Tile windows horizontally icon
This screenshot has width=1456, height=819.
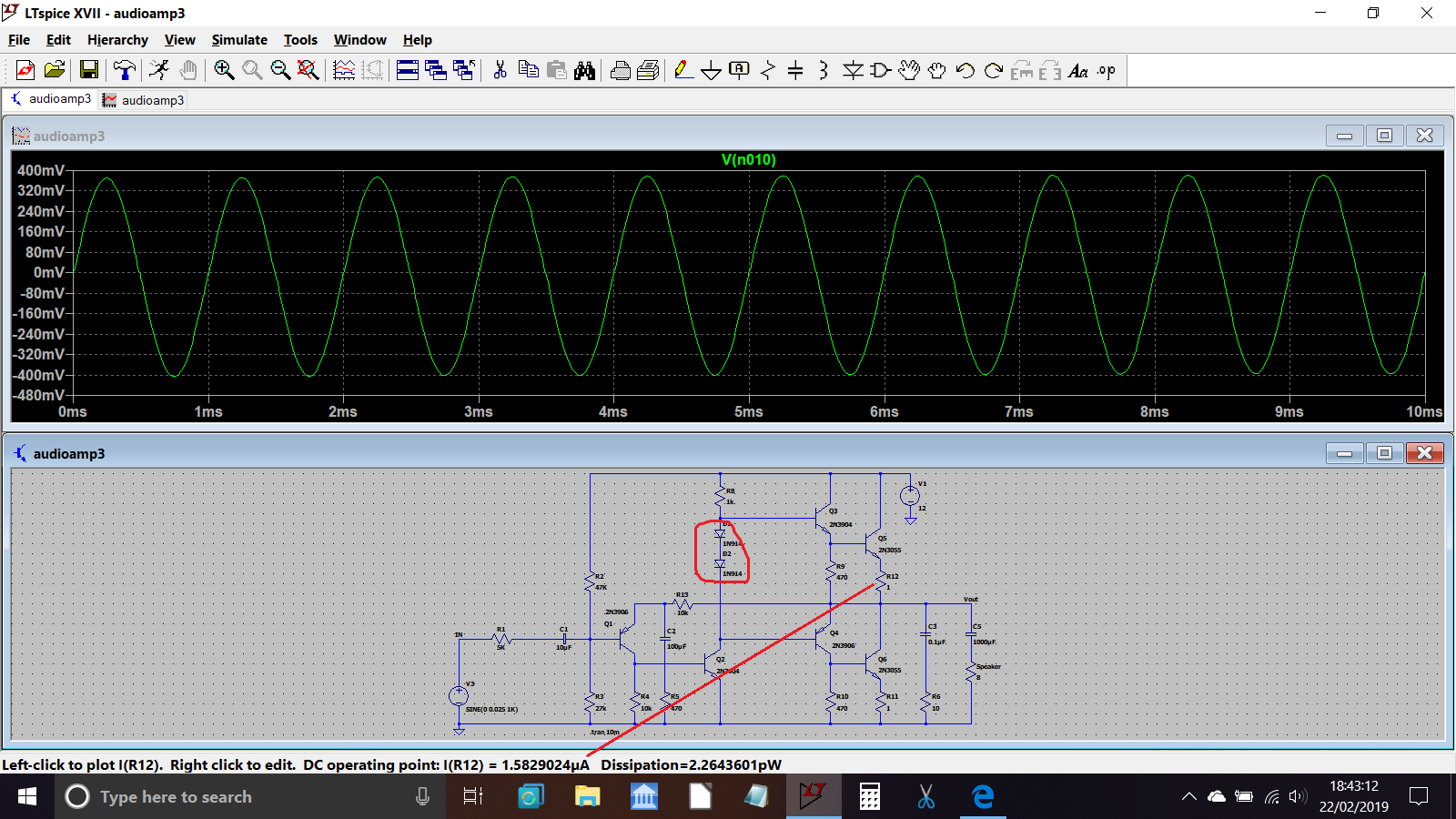[408, 70]
